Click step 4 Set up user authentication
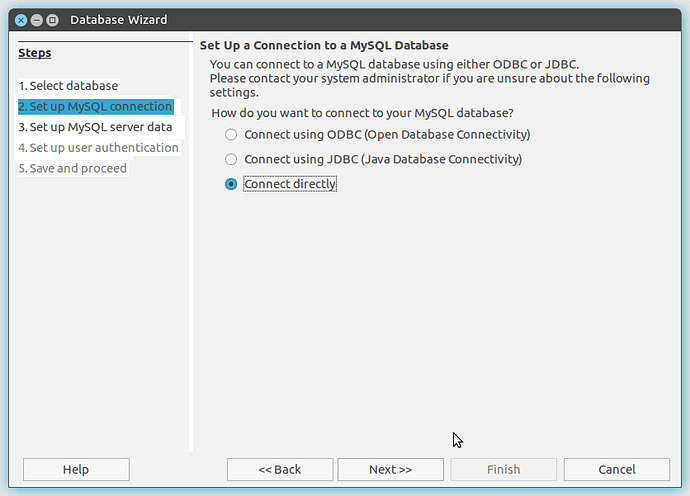This screenshot has height=496, width=690. 98,148
